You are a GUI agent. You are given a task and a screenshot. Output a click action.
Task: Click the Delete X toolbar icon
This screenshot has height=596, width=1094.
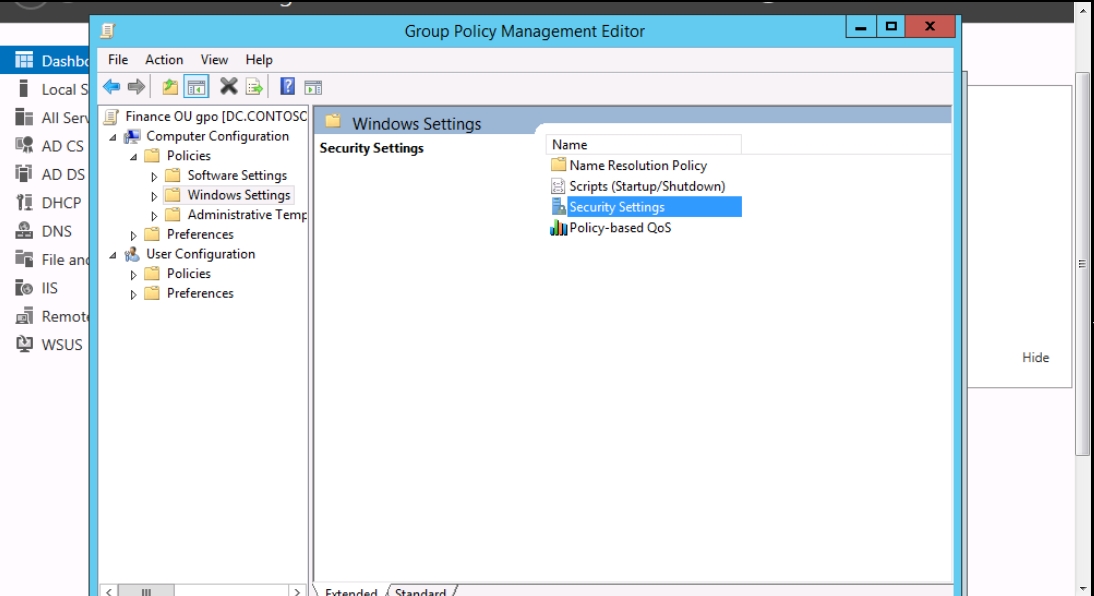[228, 87]
